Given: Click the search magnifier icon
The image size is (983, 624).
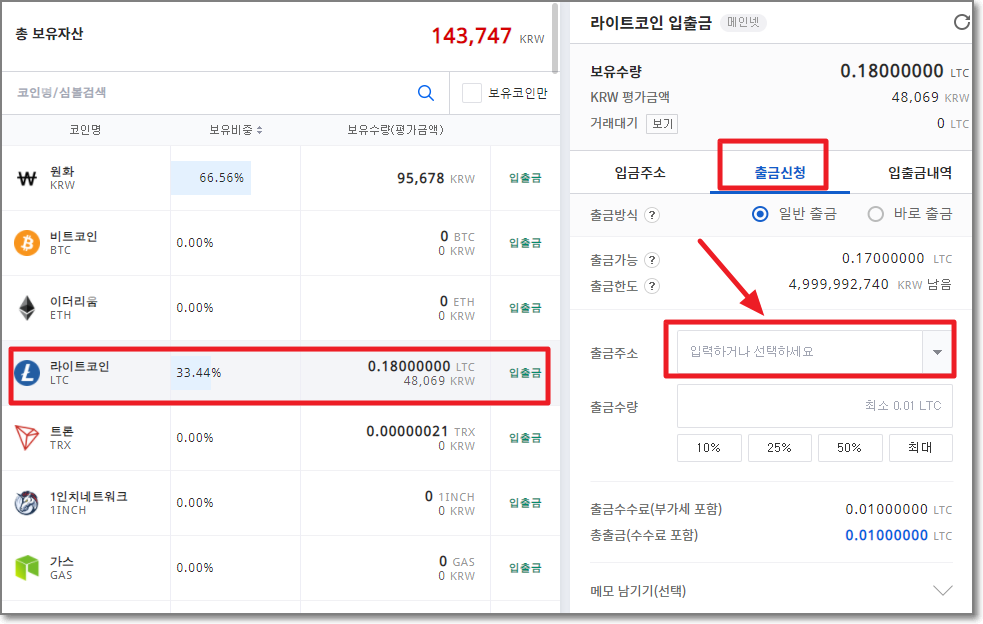Looking at the screenshot, I should [x=426, y=93].
